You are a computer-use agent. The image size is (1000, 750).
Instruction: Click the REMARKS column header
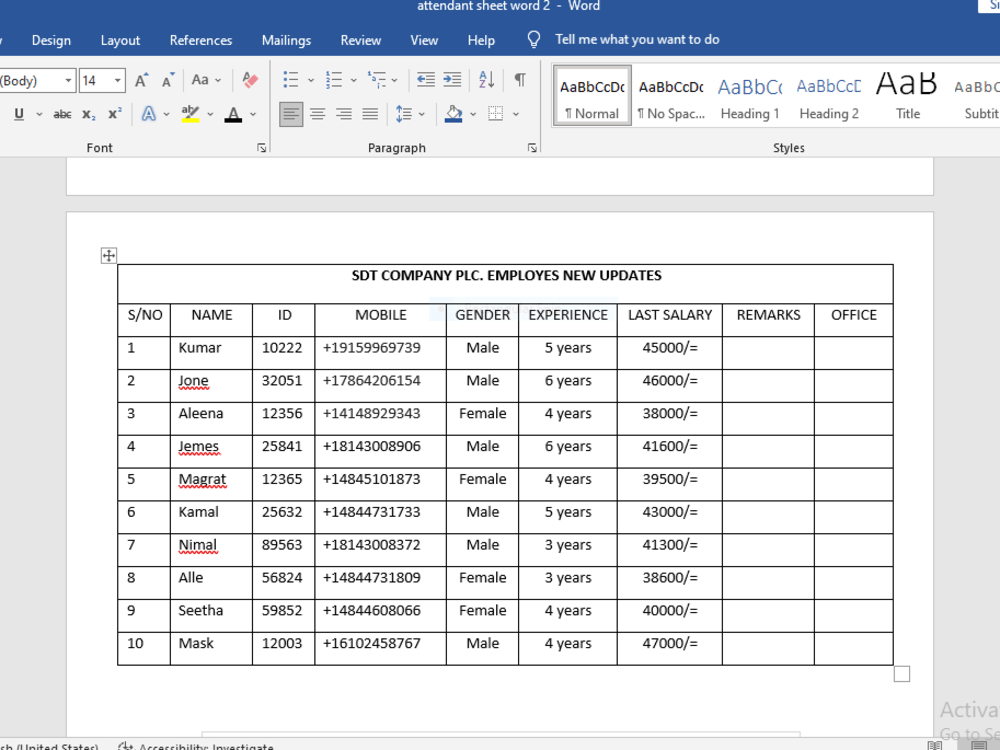(768, 315)
